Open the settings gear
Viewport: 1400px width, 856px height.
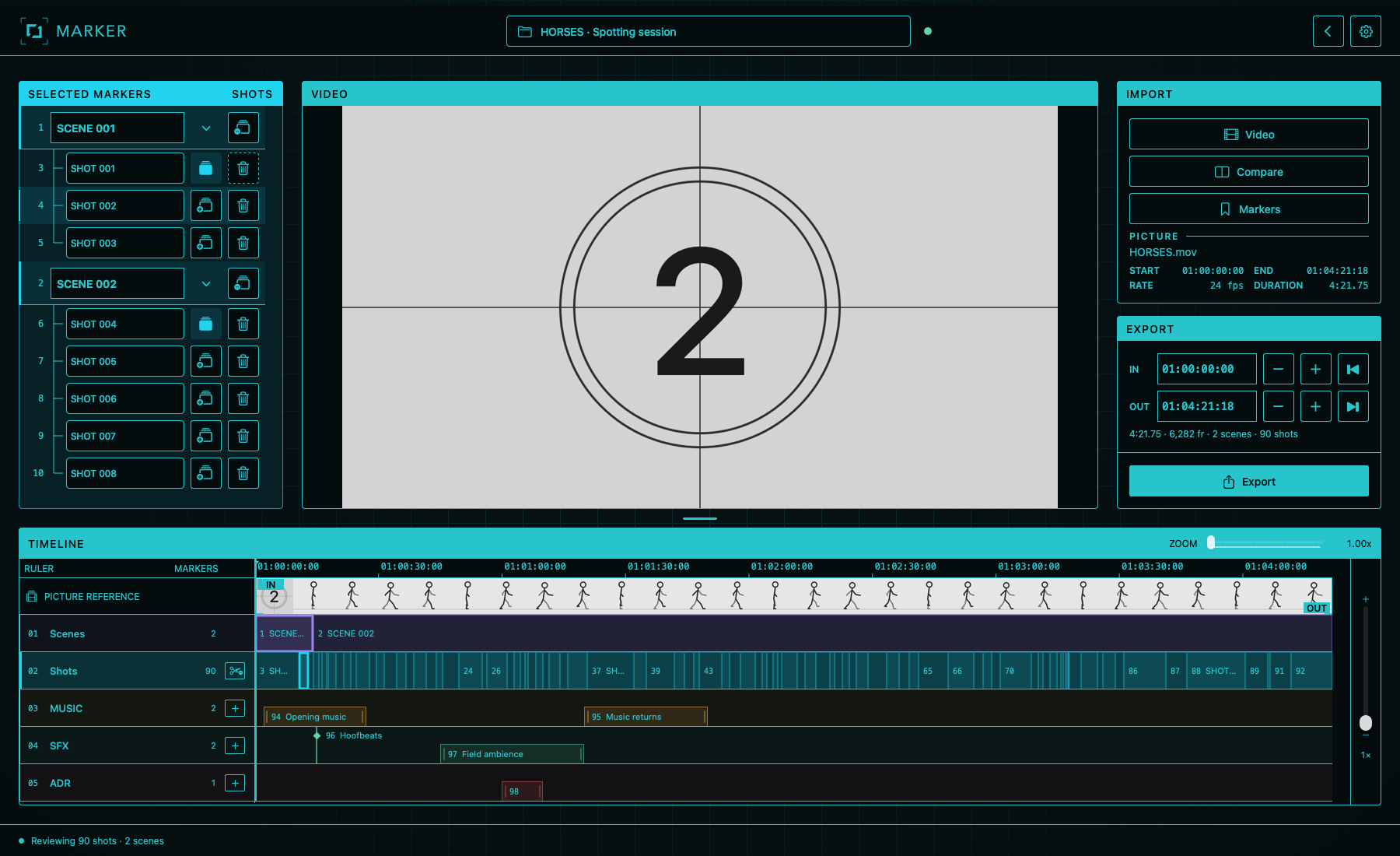pos(1366,31)
